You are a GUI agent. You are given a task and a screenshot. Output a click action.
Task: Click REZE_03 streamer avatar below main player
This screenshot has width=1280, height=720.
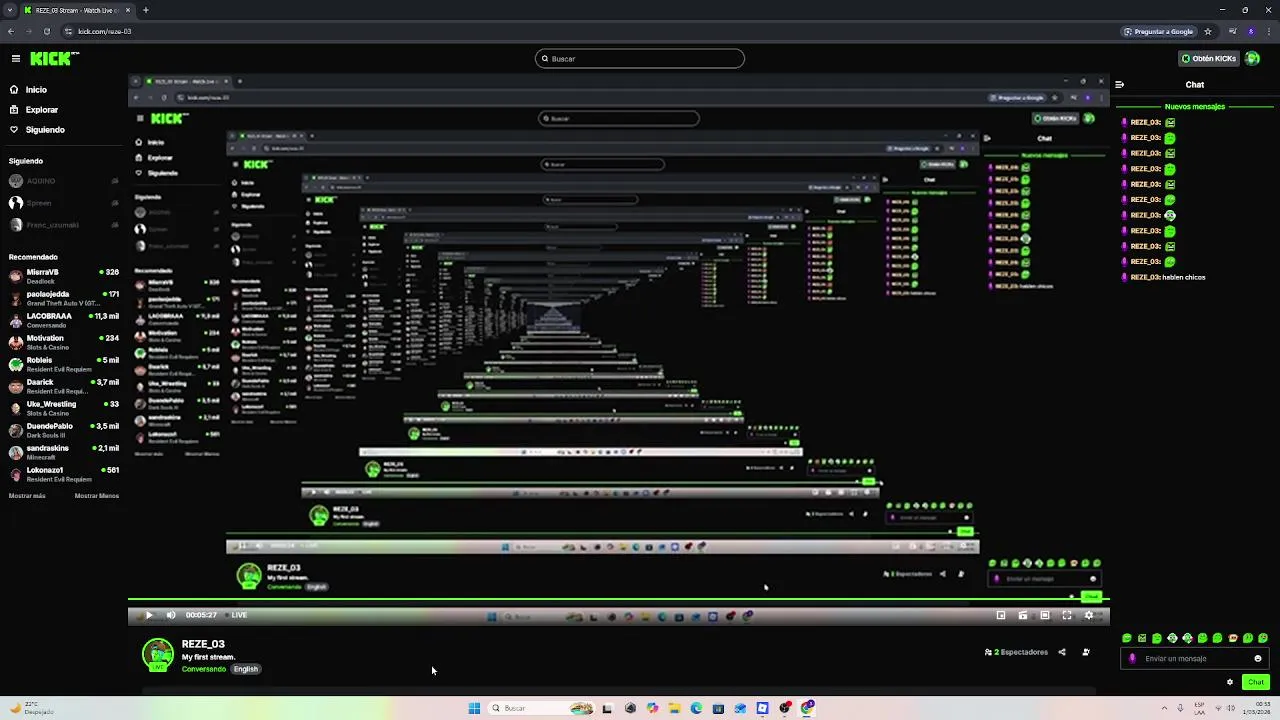(x=157, y=655)
